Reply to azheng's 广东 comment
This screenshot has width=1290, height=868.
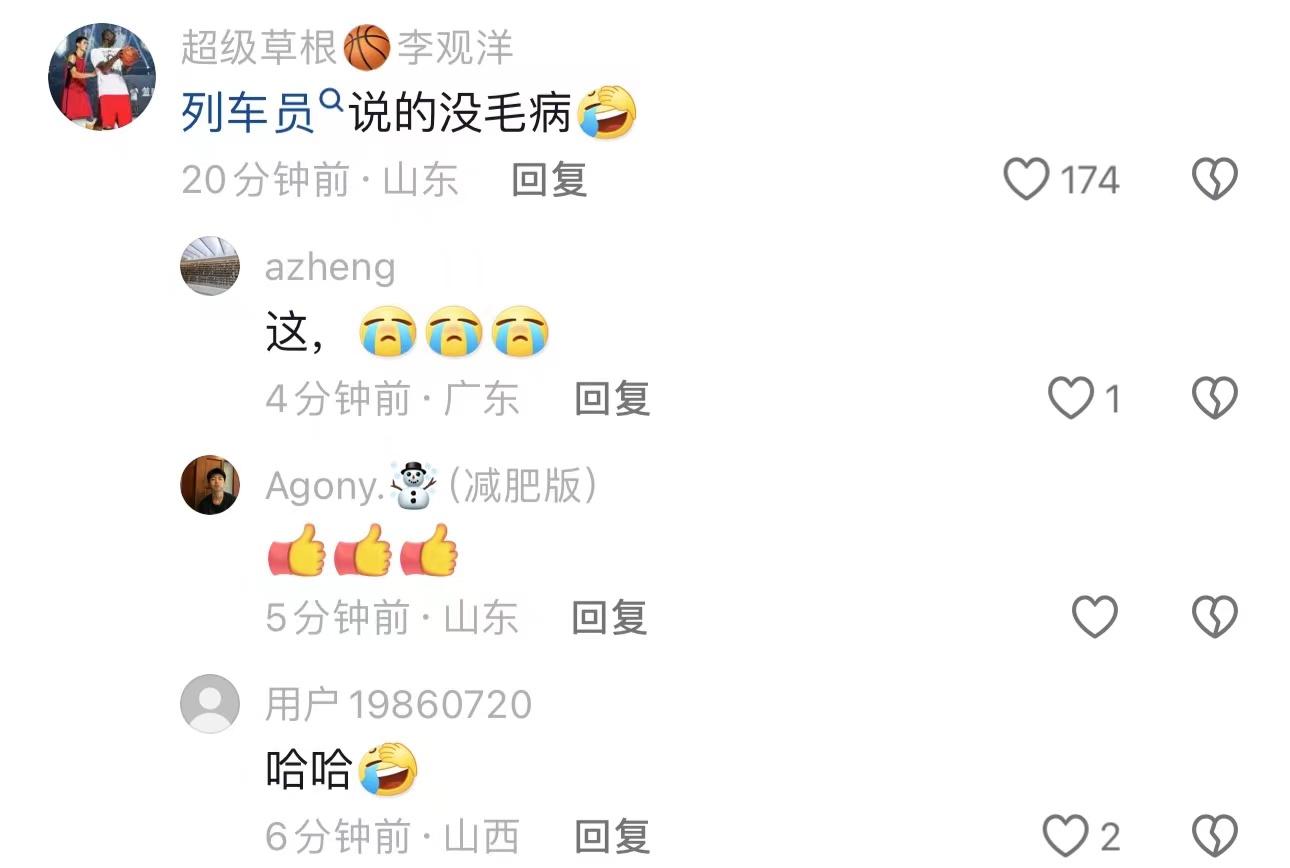[612, 399]
